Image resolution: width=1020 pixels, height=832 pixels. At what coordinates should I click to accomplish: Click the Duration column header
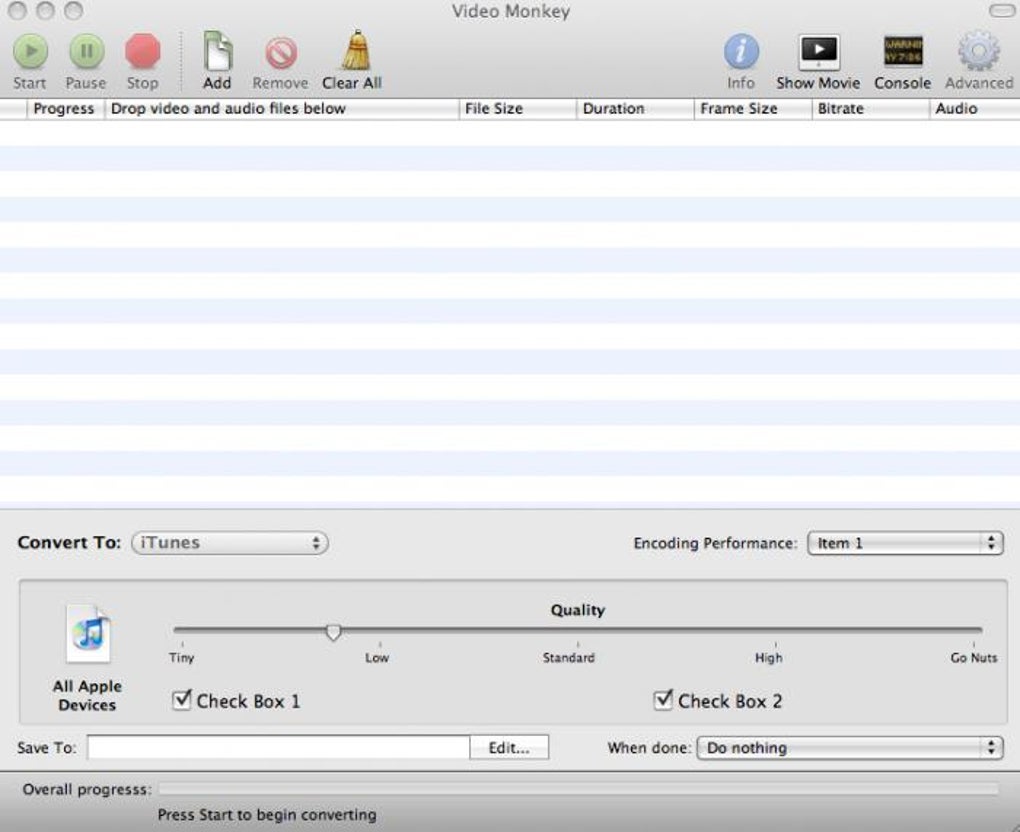coord(635,109)
